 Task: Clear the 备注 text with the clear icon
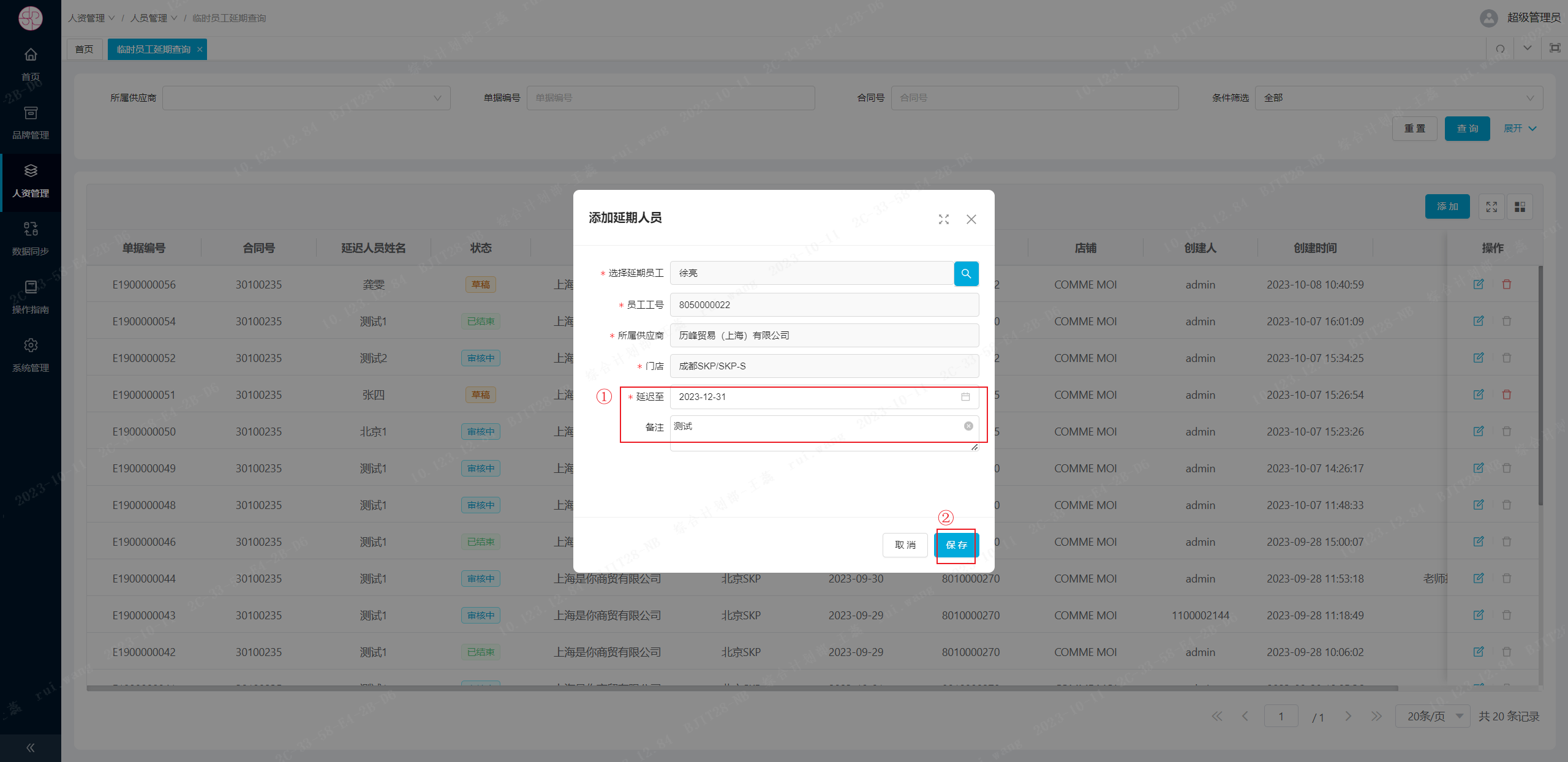[968, 426]
